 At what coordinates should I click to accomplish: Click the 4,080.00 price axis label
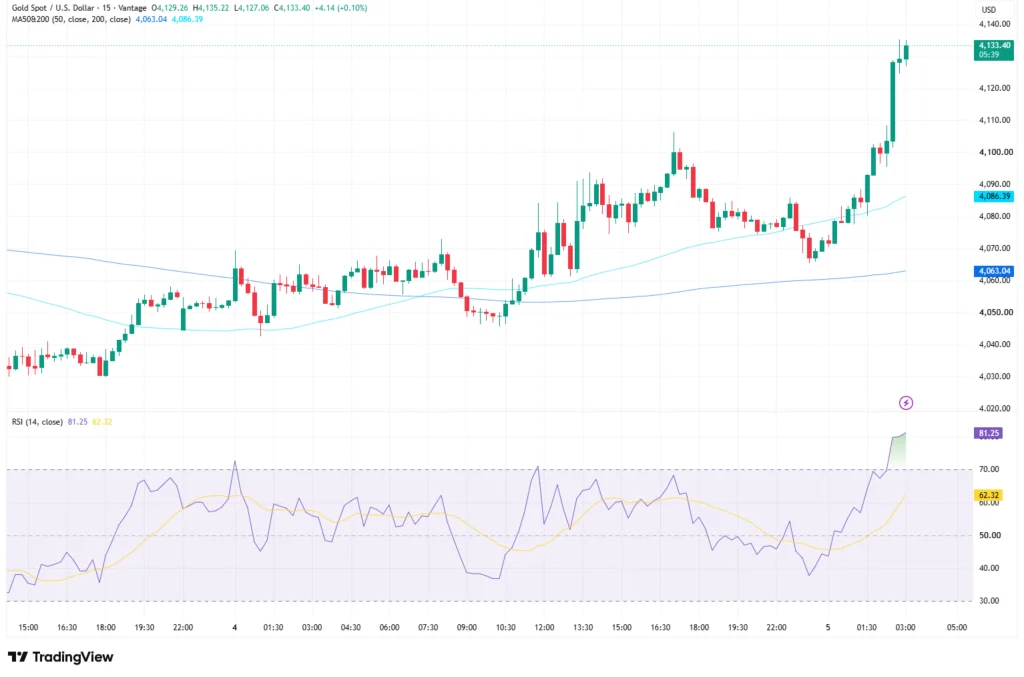point(995,216)
